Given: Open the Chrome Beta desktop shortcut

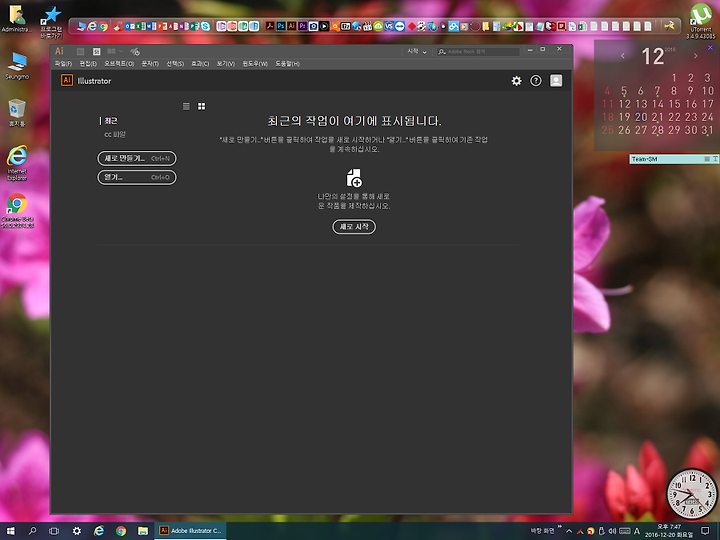Looking at the screenshot, I should pyautogui.click(x=17, y=211).
